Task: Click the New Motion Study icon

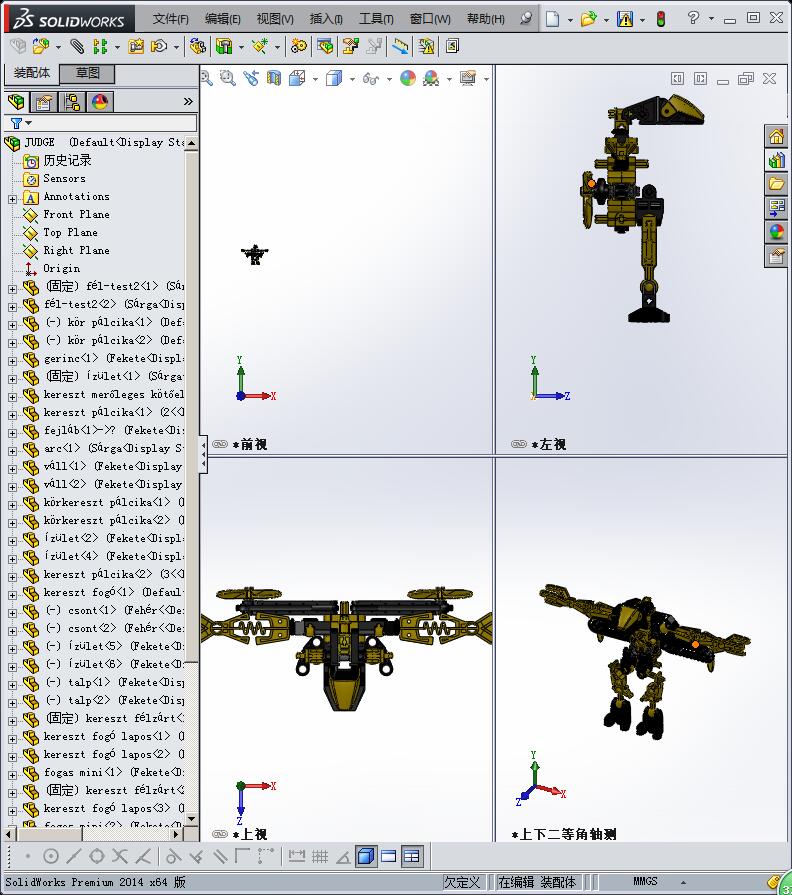Action: click(x=298, y=46)
